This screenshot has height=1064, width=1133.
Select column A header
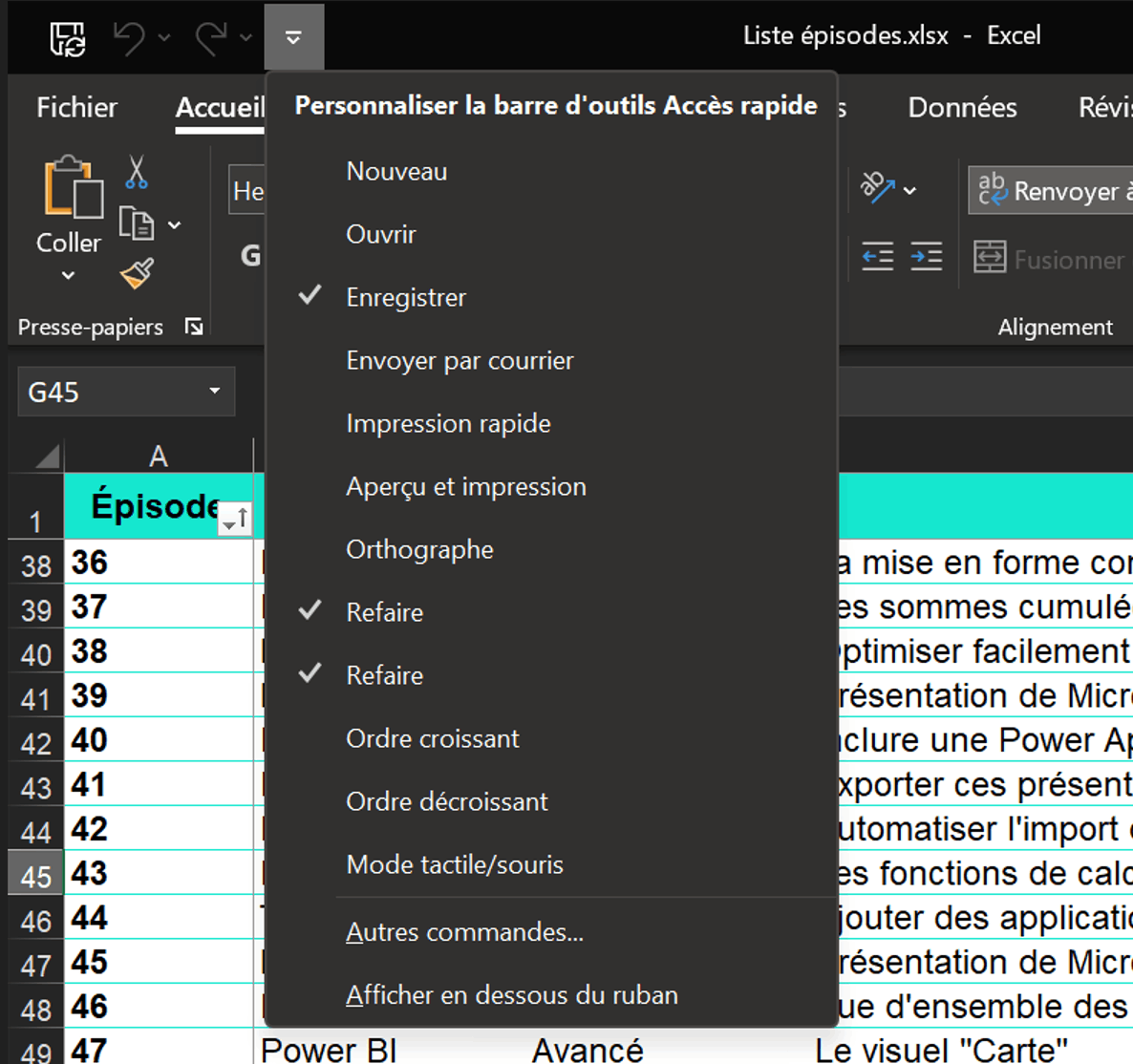coord(159,456)
